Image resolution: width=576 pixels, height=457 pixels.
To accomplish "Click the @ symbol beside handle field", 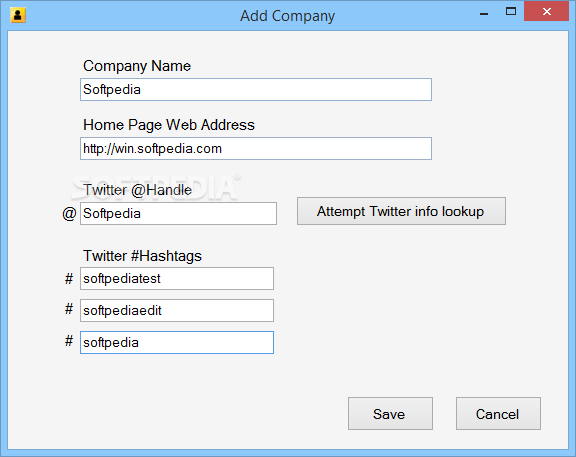I will [x=69, y=213].
